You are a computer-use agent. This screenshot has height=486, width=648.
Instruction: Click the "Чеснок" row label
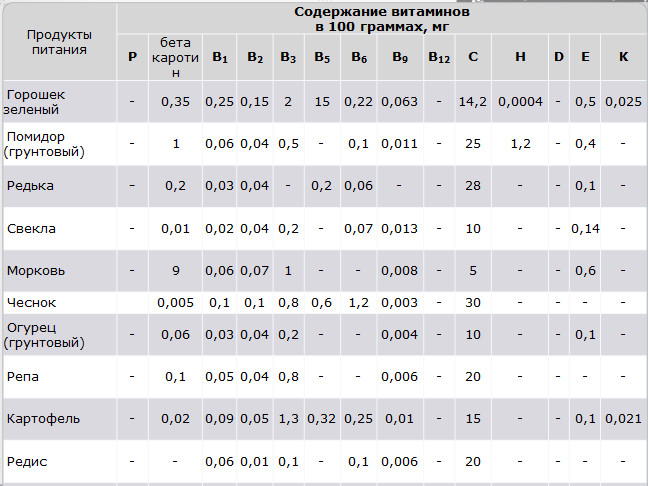[x=30, y=301]
